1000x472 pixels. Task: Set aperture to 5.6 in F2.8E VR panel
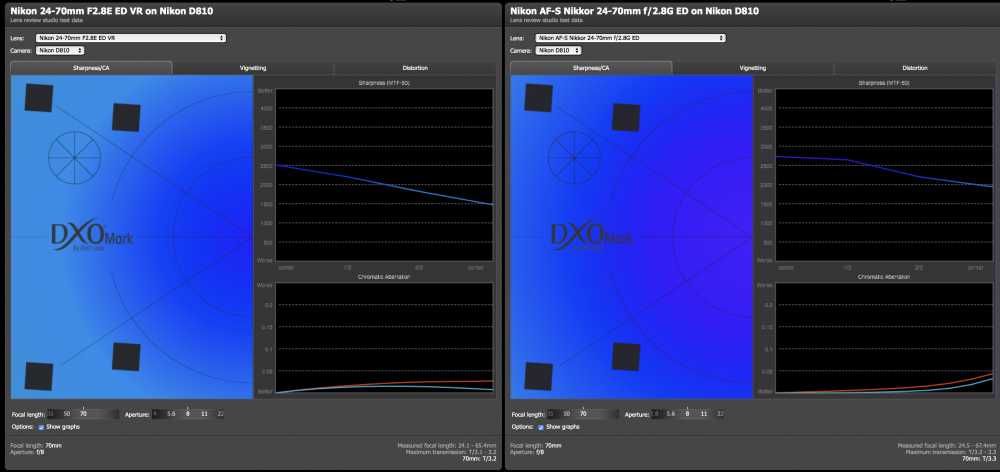pos(171,414)
